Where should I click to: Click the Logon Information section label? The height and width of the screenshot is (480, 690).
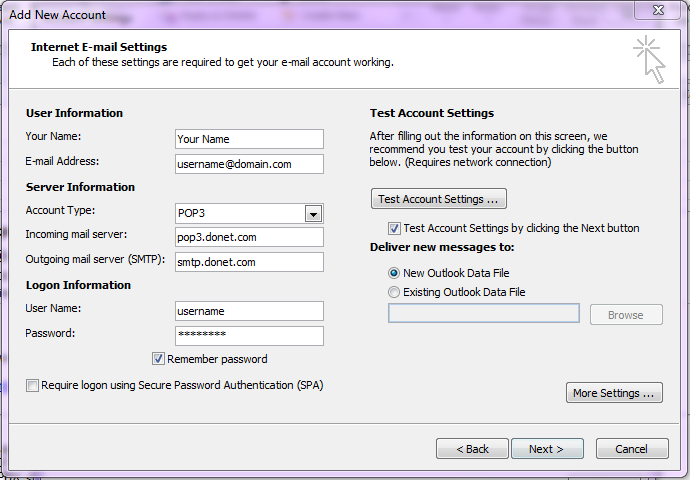78,285
